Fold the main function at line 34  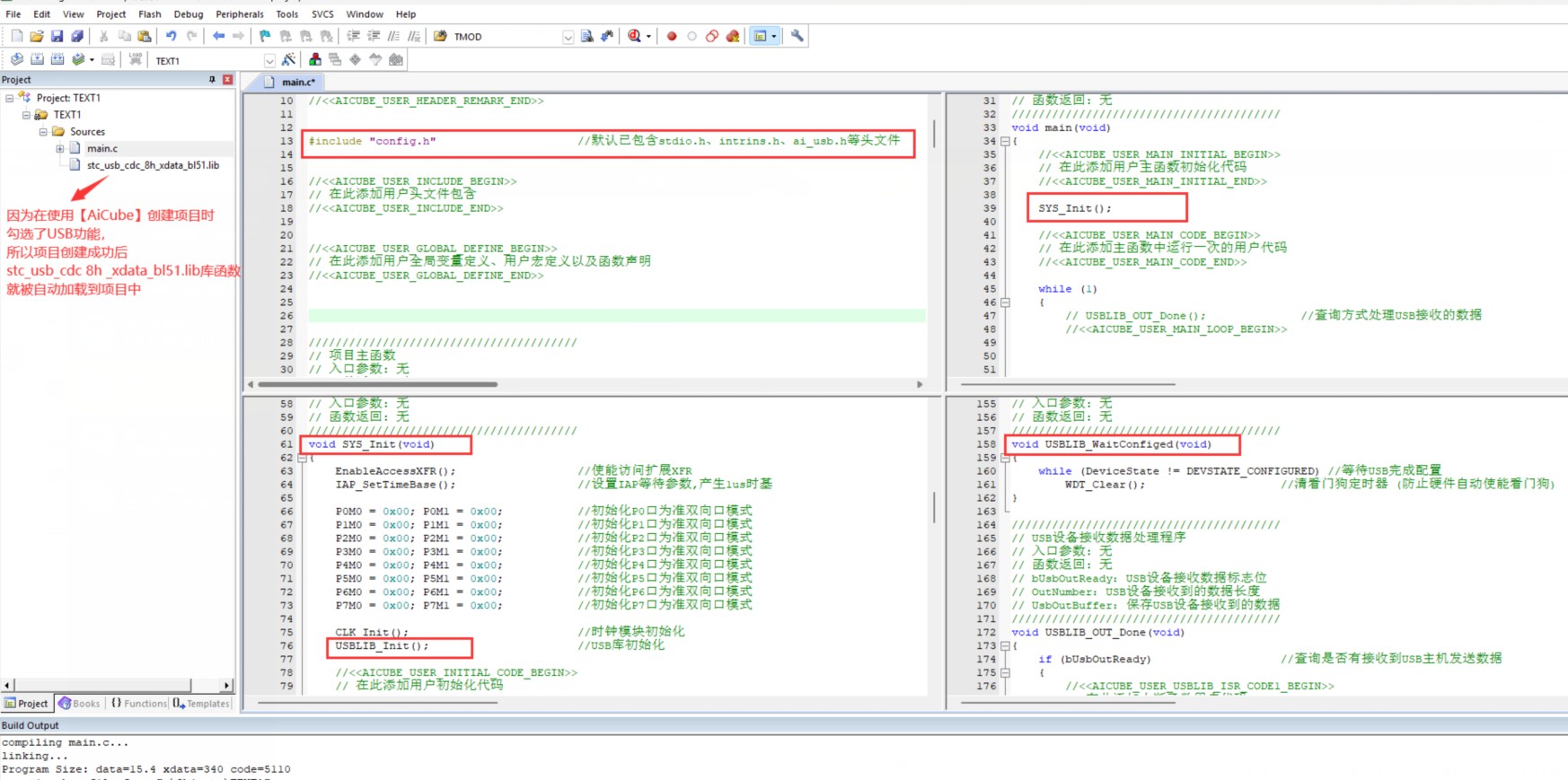(x=1006, y=141)
